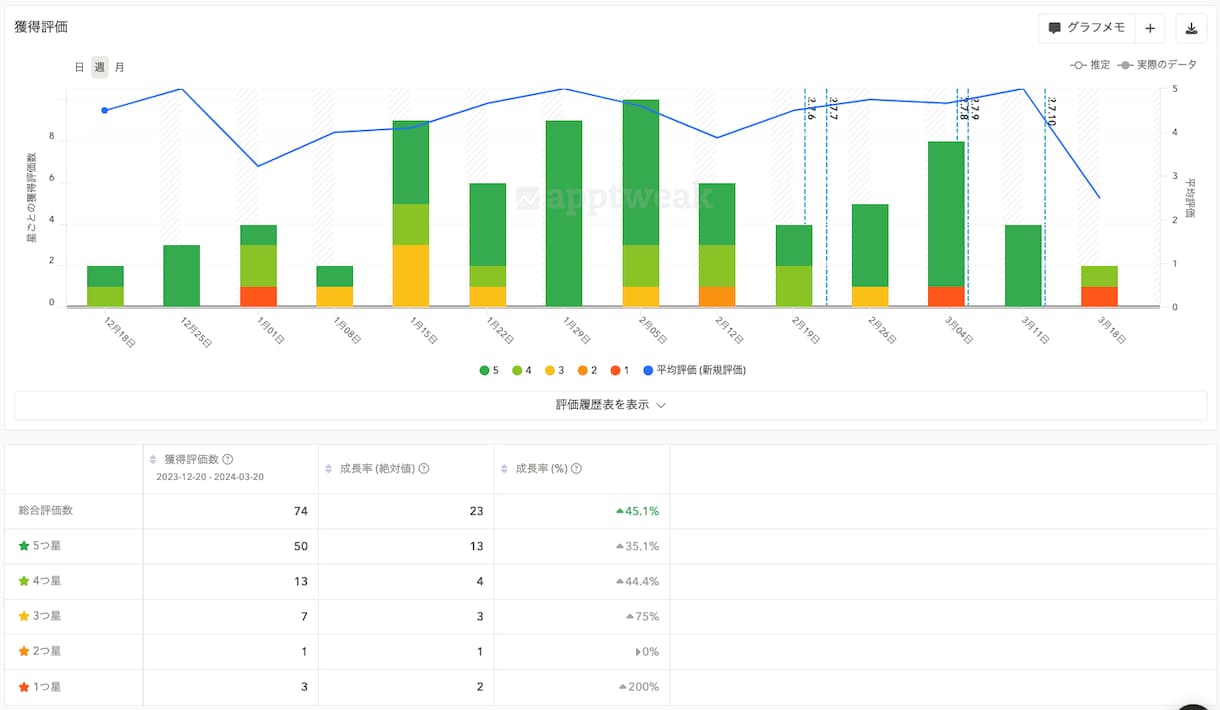
Task: Sort by 獲得評価数 column arrows
Action: click(153, 459)
